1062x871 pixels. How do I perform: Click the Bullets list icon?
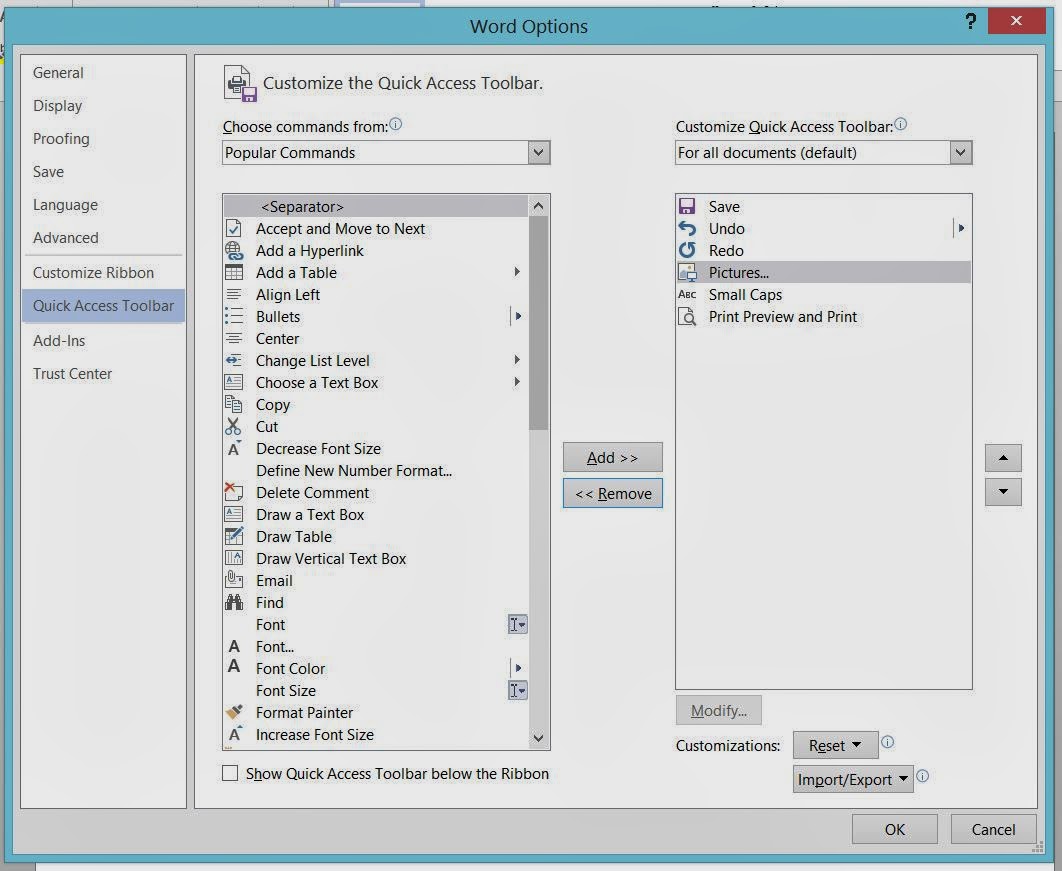pos(234,316)
